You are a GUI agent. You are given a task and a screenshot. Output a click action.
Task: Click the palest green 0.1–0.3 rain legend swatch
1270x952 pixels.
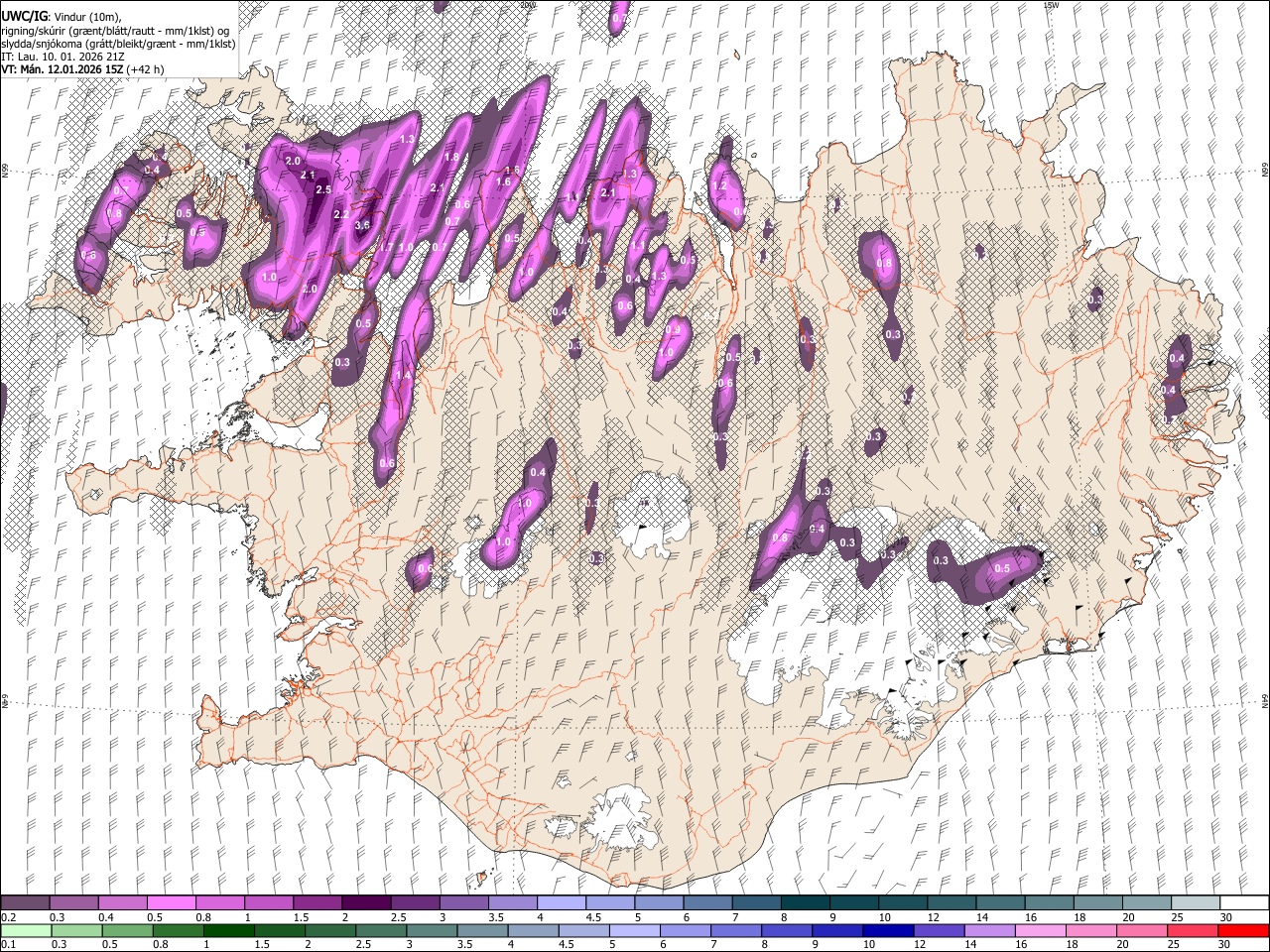(25, 930)
